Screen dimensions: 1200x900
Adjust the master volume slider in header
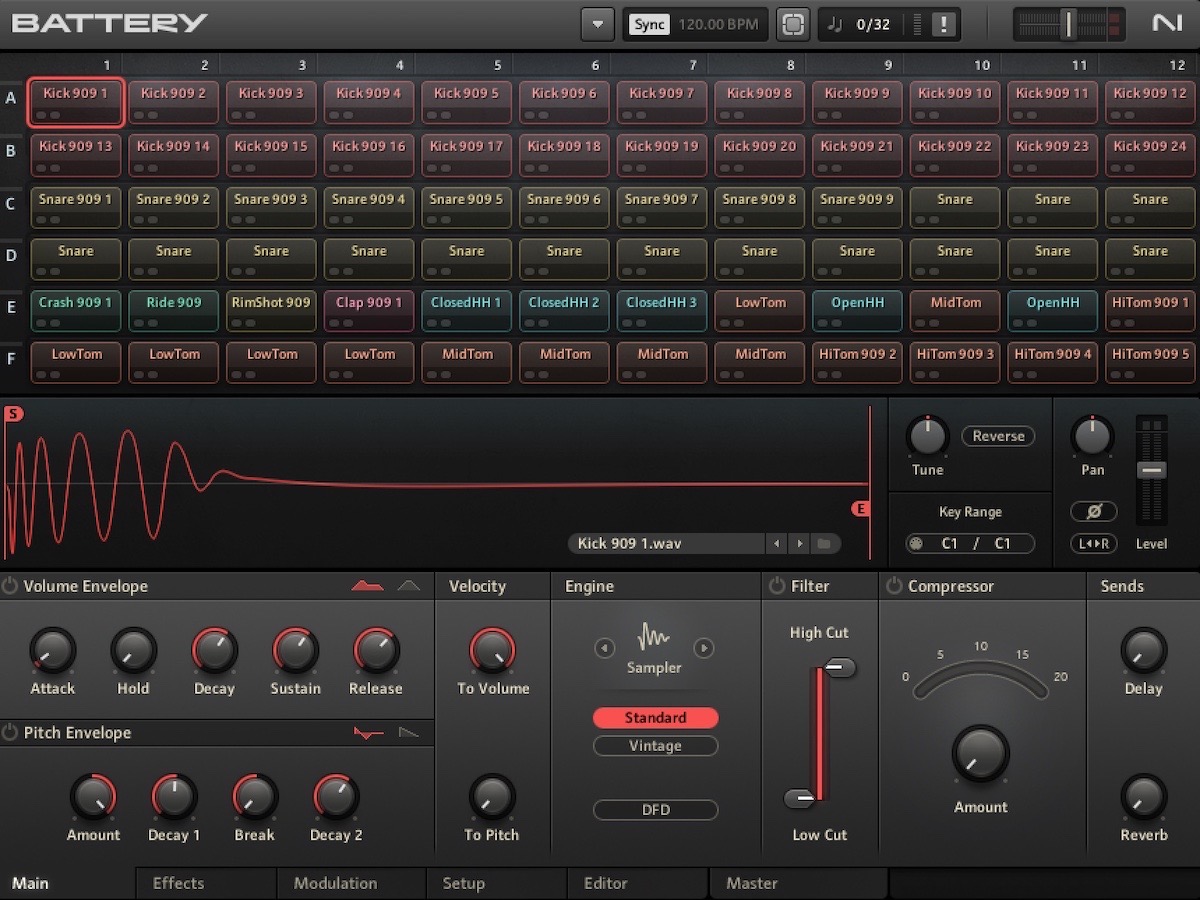1067,24
